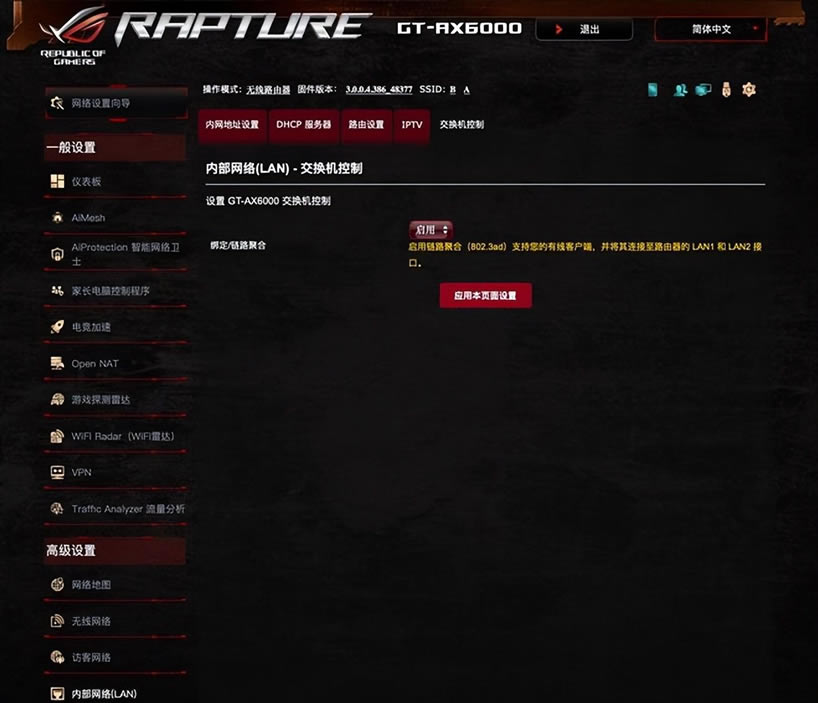This screenshot has height=703, width=818.
Task: Switch to the 内网地址设置 tab
Action: pos(232,125)
